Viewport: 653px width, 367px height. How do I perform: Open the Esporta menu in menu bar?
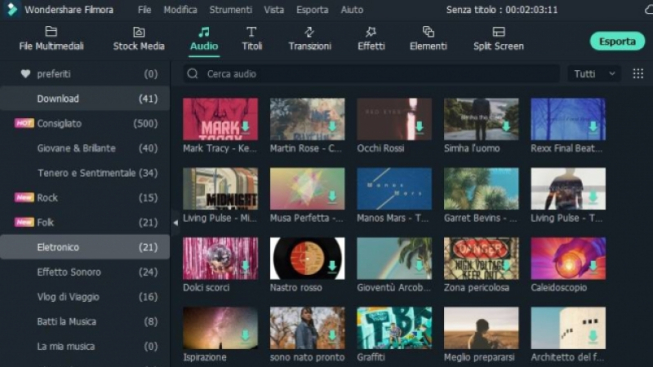point(312,10)
